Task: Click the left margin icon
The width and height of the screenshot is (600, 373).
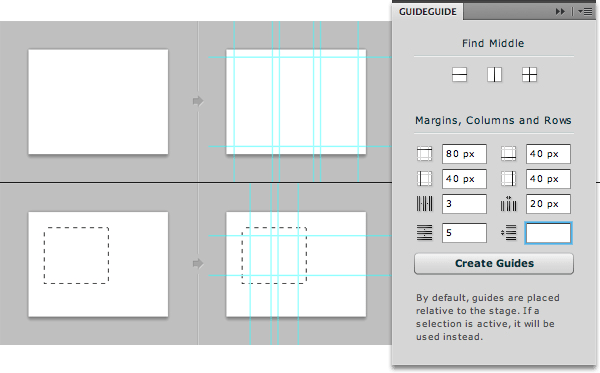Action: tap(424, 179)
